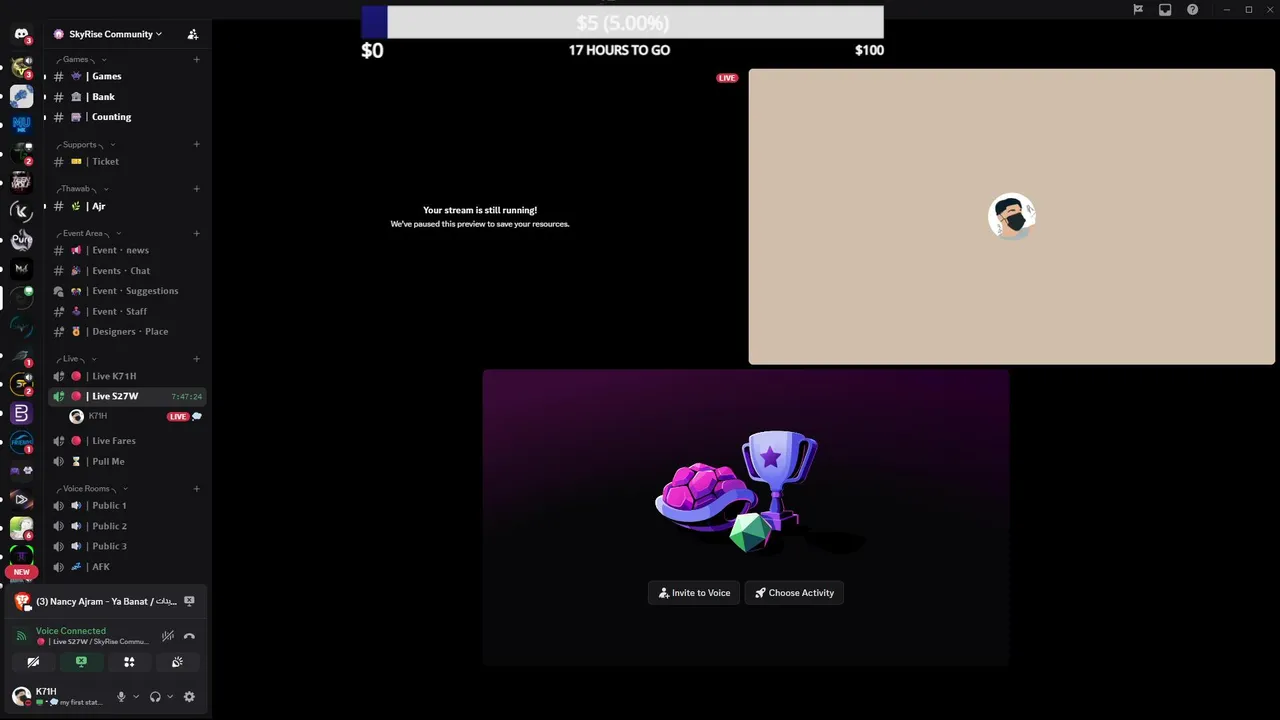1280x720 pixels.
Task: Open Designers Place channel
Action: [126, 331]
